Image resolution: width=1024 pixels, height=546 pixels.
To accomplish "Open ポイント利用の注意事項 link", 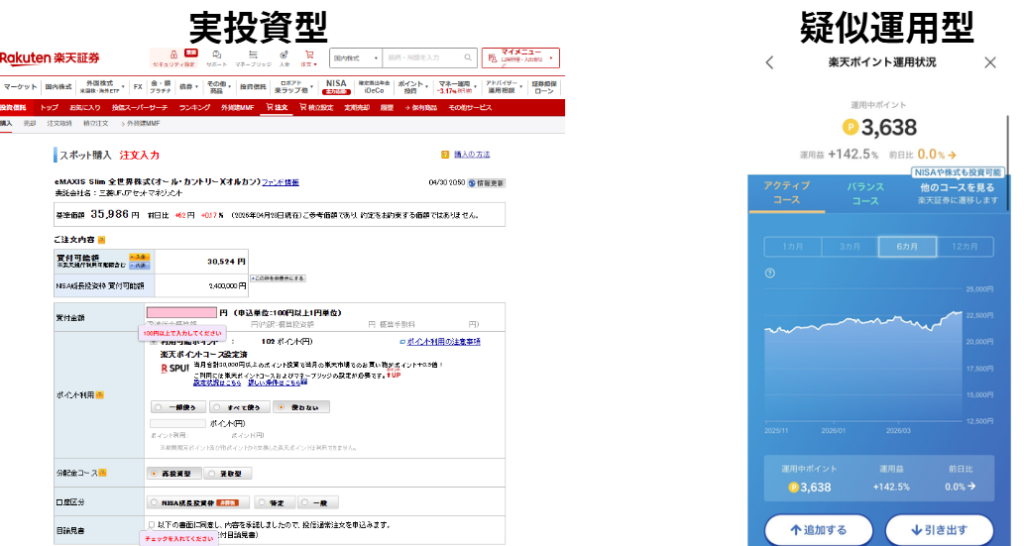I will click(x=443, y=342).
